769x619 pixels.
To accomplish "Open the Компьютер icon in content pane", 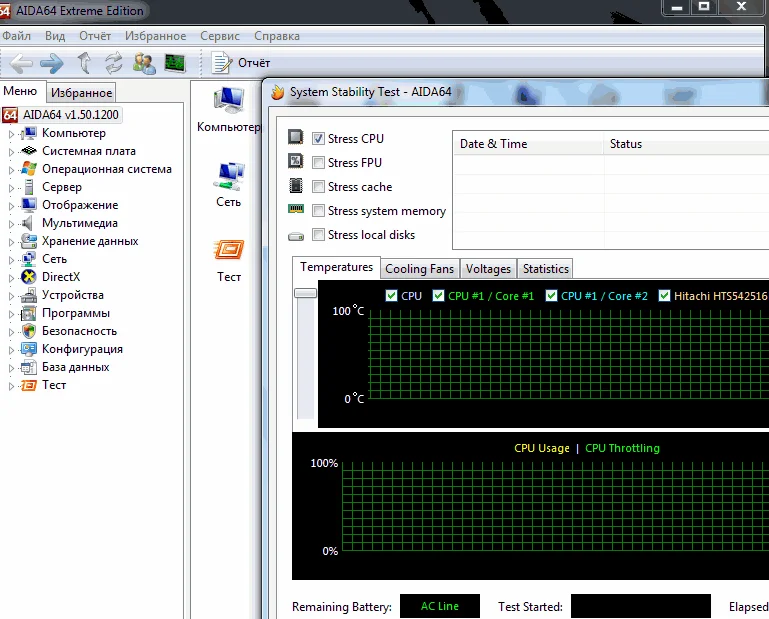I will 229,100.
